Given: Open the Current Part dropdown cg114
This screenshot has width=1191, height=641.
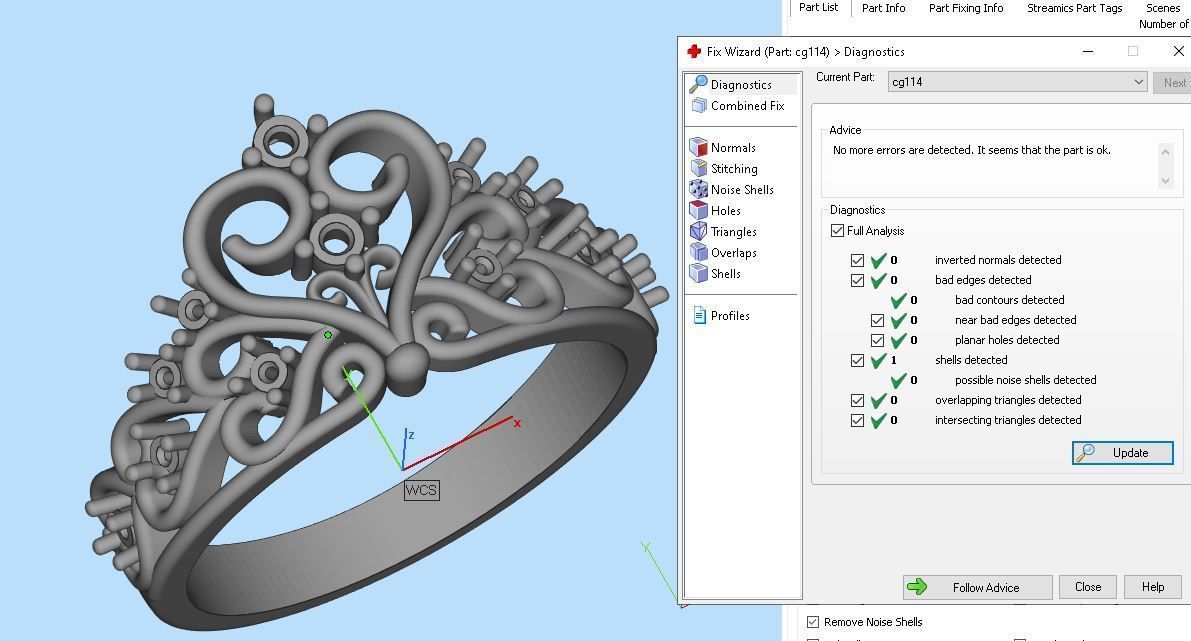Looking at the screenshot, I should (x=1017, y=81).
